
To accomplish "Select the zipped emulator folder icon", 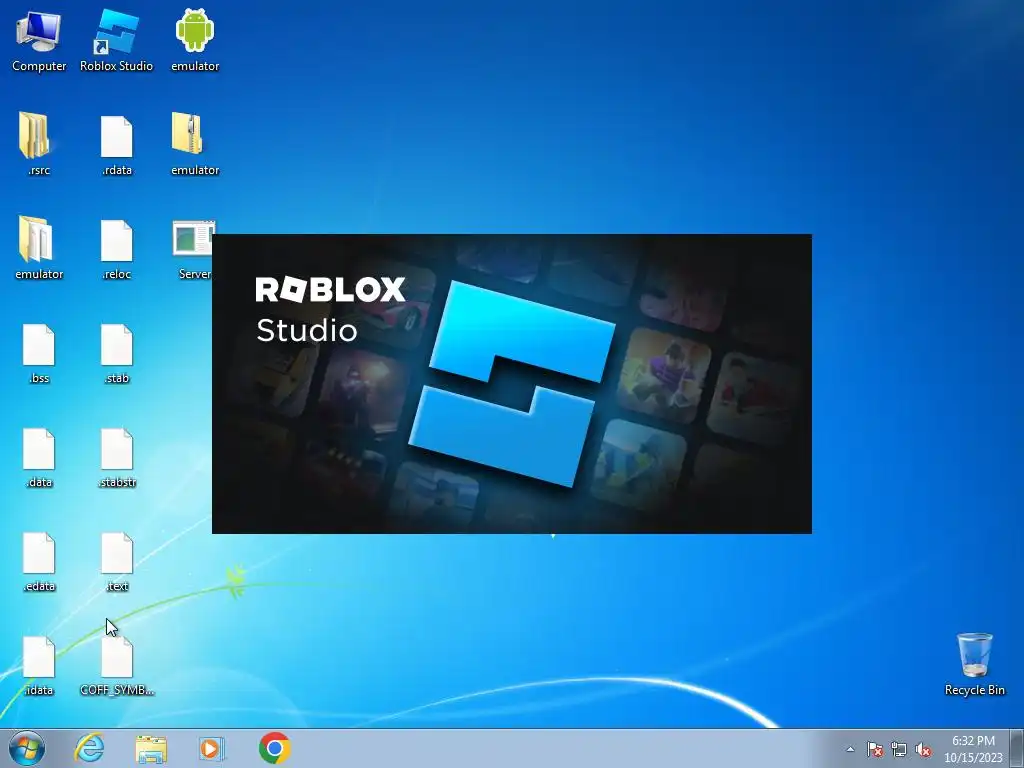I will (195, 144).
